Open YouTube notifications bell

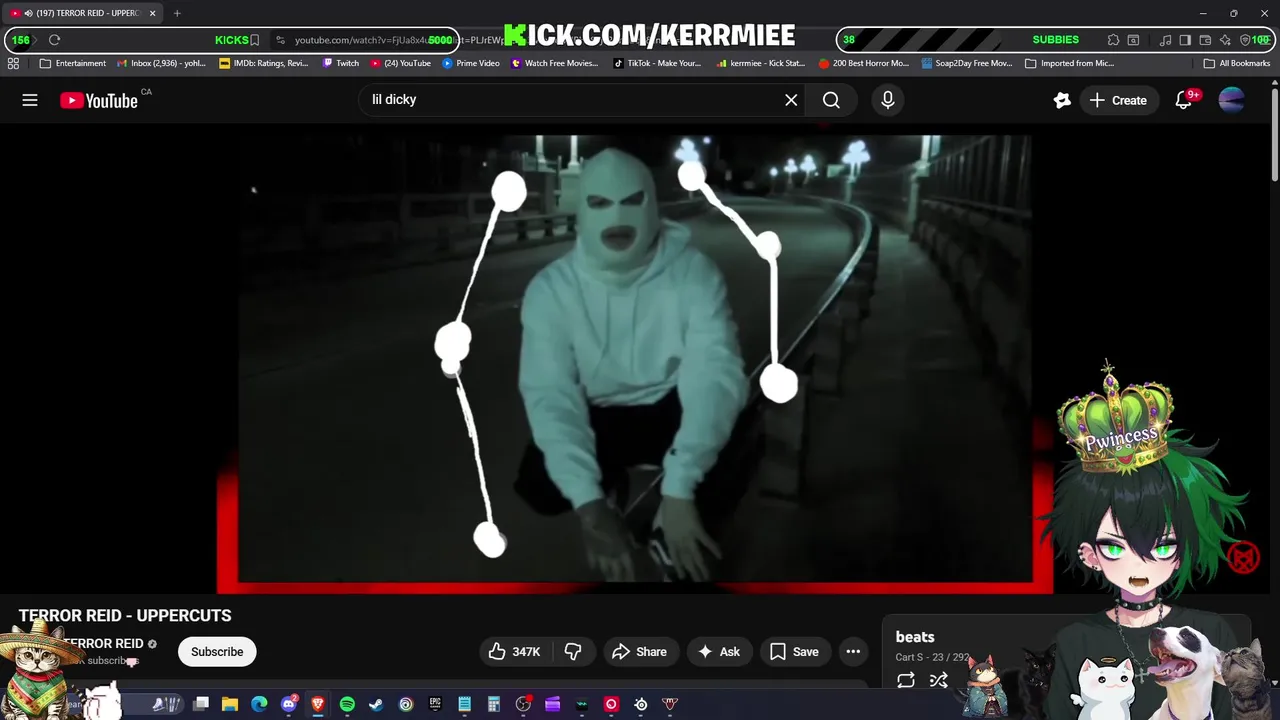(x=1184, y=100)
